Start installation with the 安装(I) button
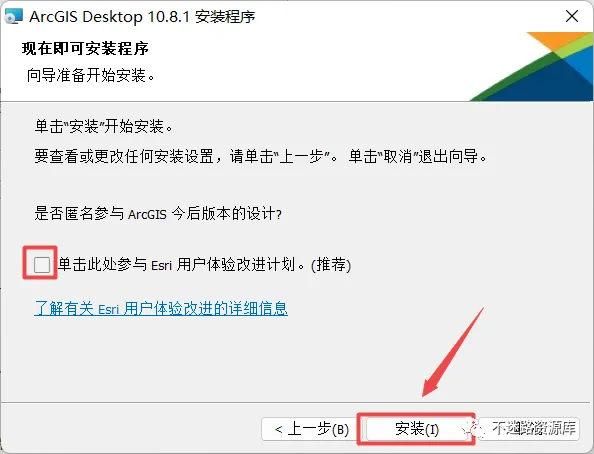 [x=417, y=429]
